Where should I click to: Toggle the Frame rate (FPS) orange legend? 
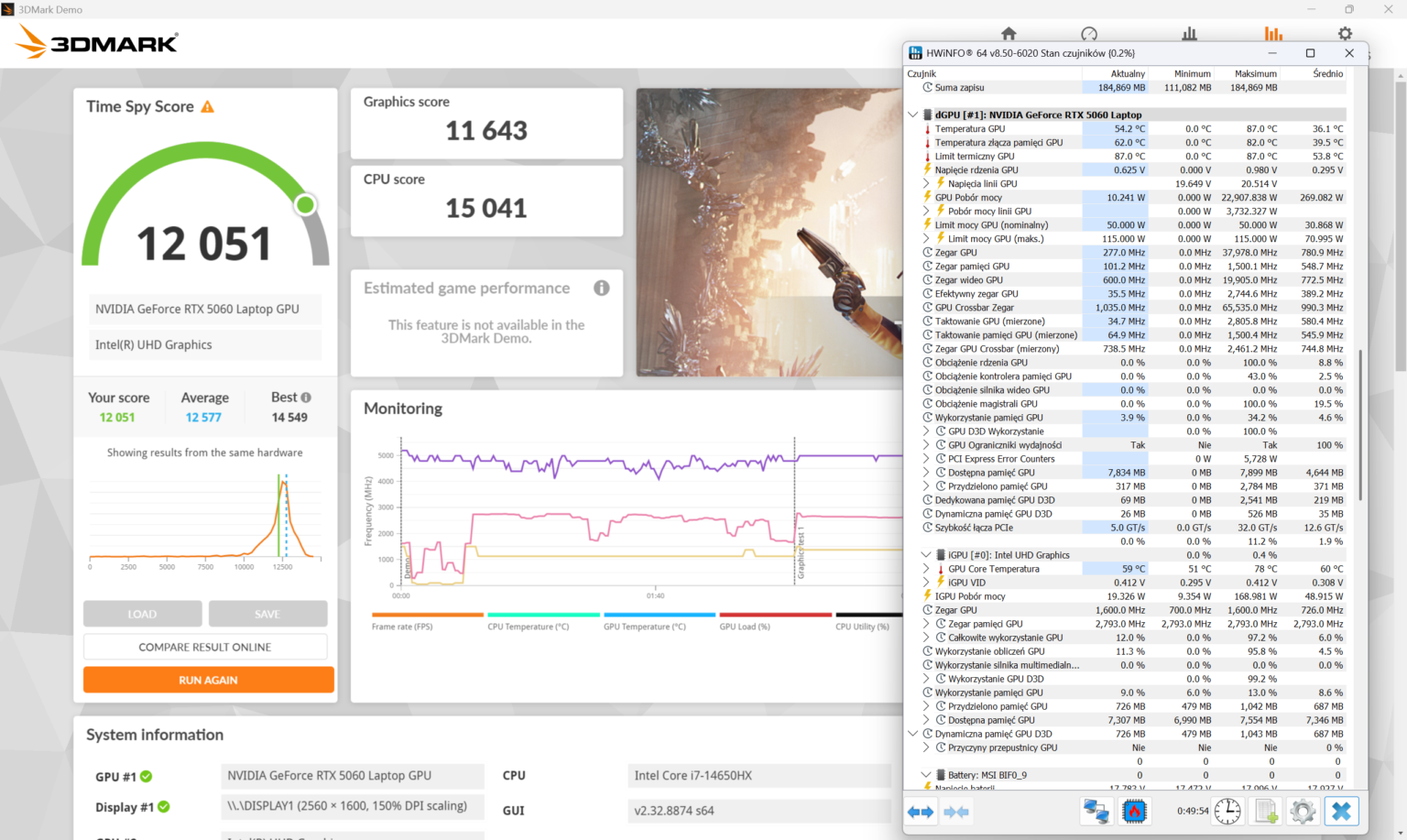point(427,622)
